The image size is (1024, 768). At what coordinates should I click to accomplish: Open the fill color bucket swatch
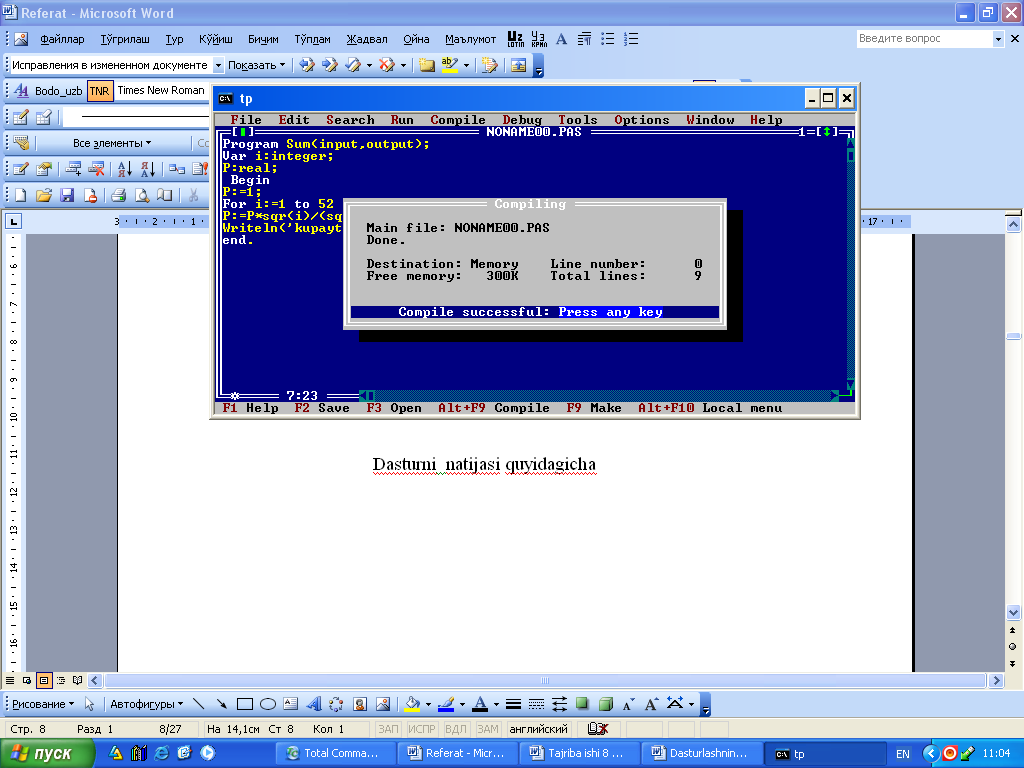coord(412,704)
